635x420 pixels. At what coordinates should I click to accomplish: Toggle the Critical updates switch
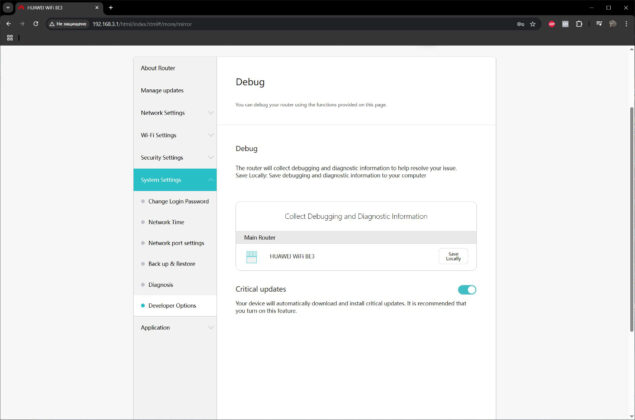click(x=467, y=290)
